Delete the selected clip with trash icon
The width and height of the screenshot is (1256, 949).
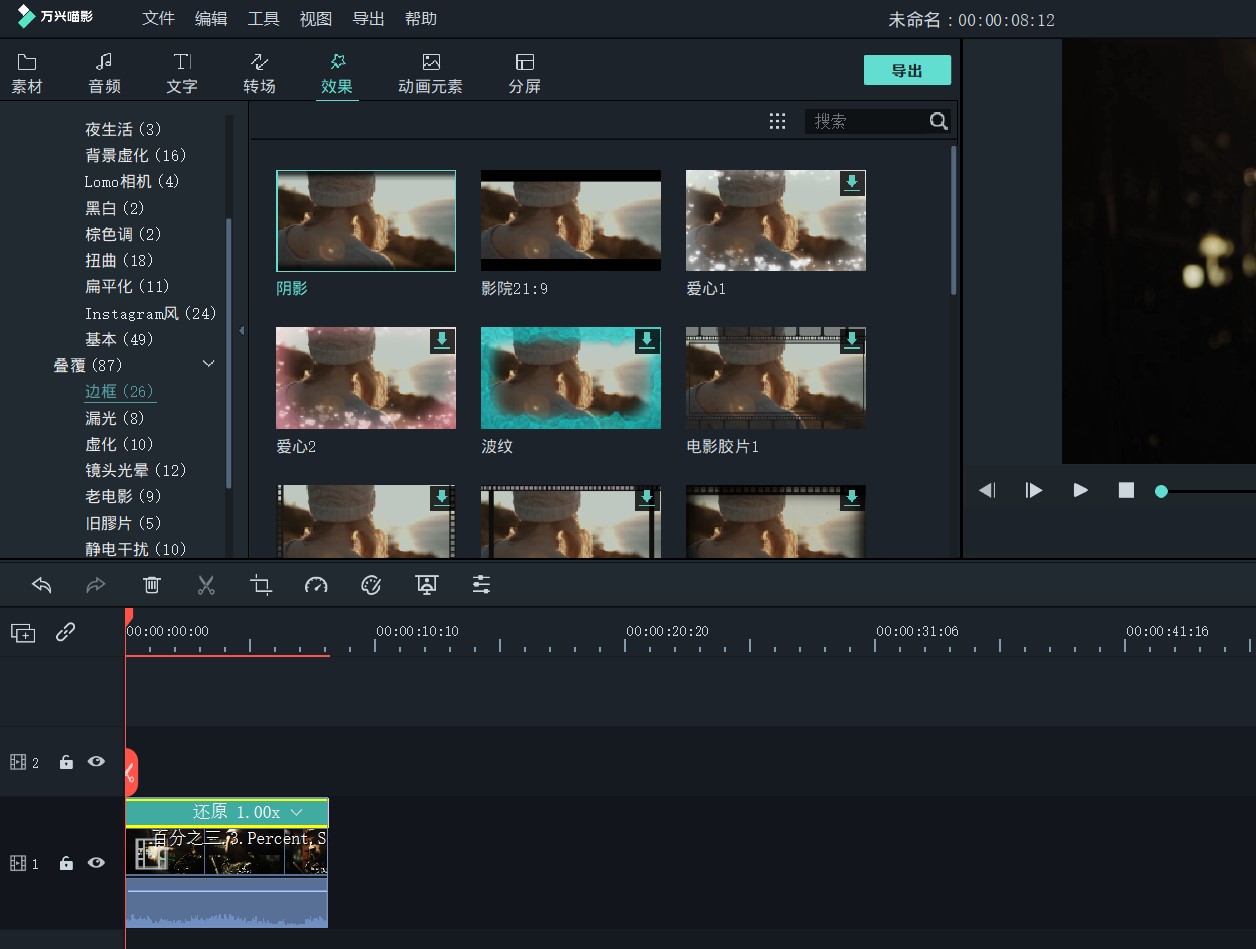151,585
